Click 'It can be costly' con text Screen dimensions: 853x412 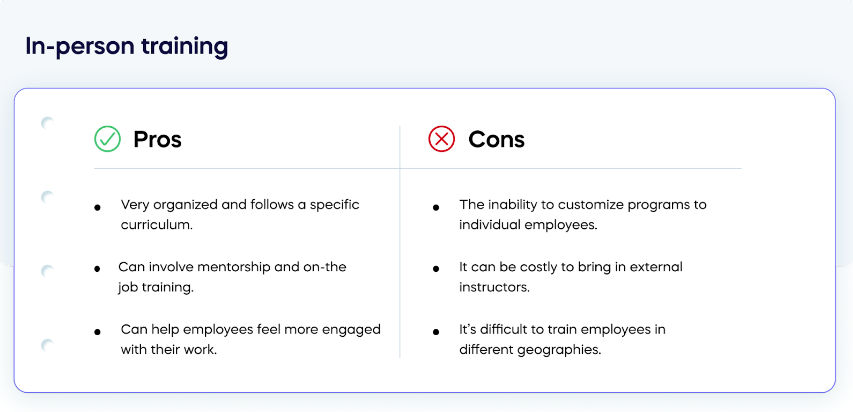click(570, 277)
